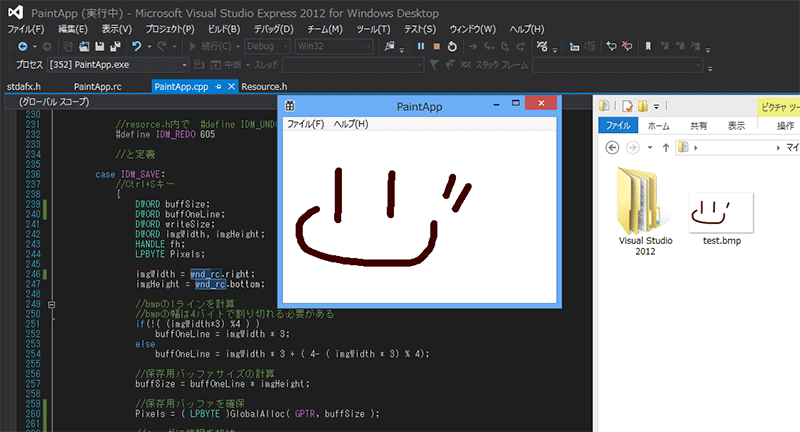Screen dimensions: 800x432
Task: Click the comment out selected lines icon
Action: click(574, 47)
